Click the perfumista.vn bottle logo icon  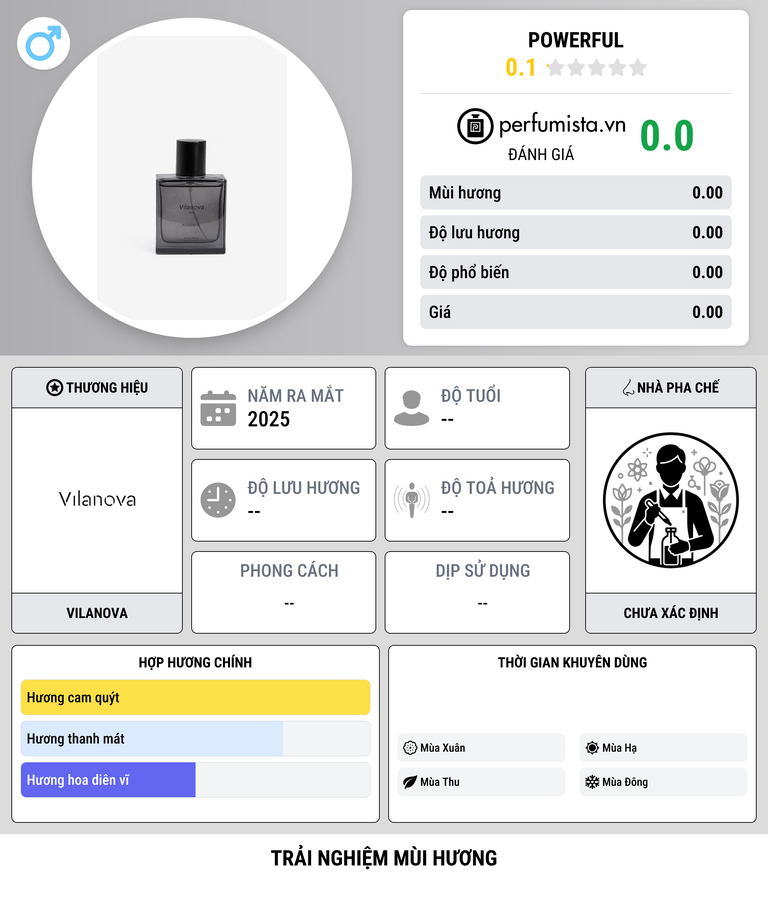(475, 126)
